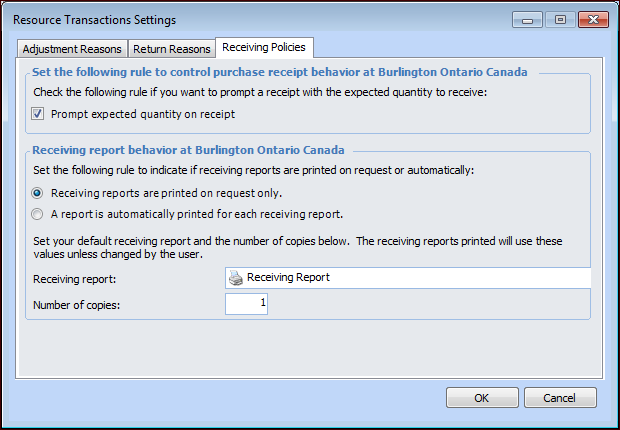
Task: Click the 'Receiving report:' field label
Action: pos(75,278)
